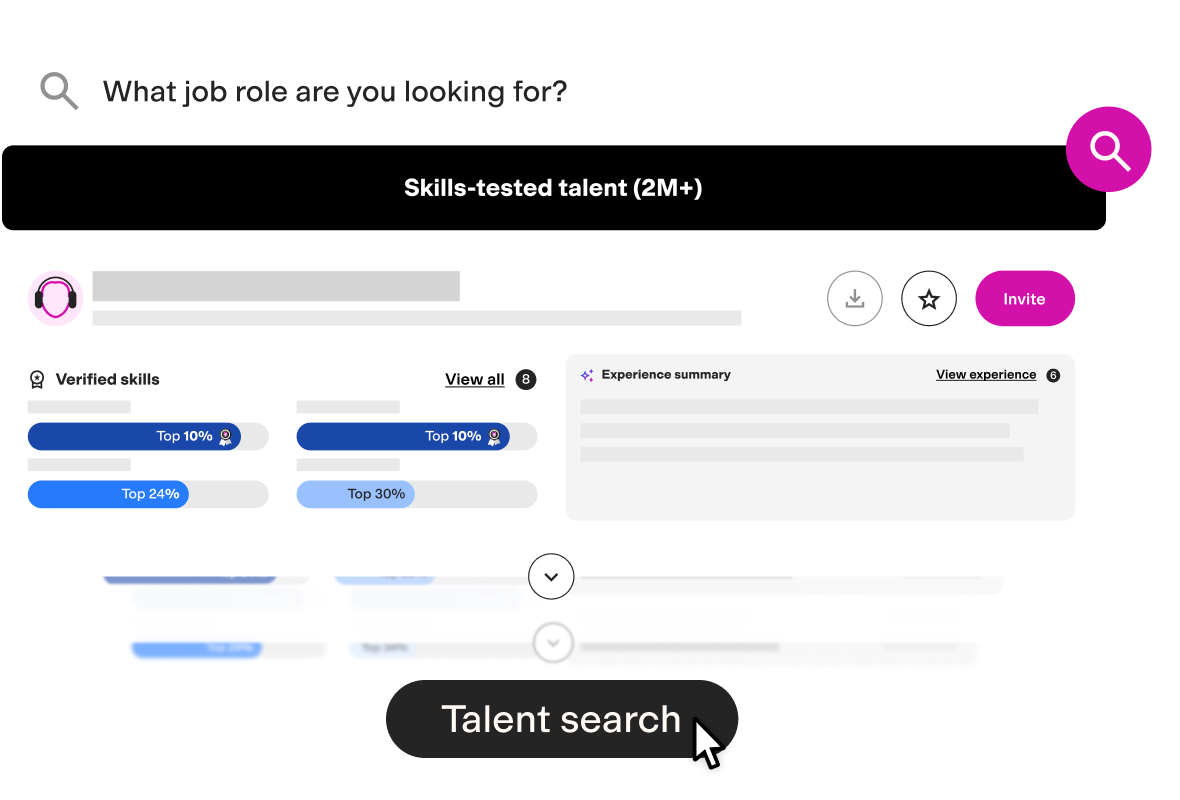Click the Verified skills badge icon

pyautogui.click(x=37, y=379)
